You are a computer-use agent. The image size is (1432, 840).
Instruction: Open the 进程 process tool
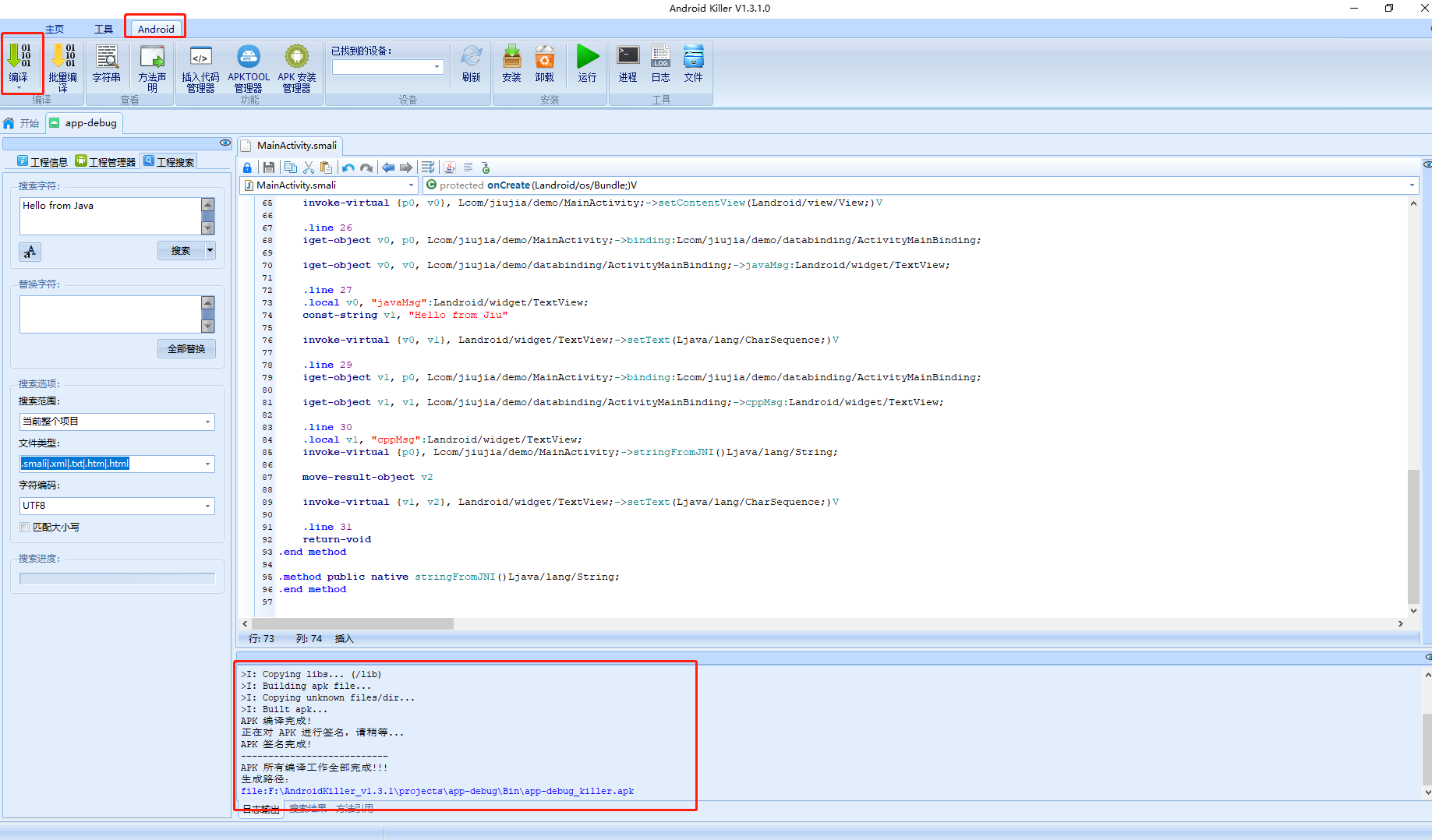pyautogui.click(x=628, y=63)
